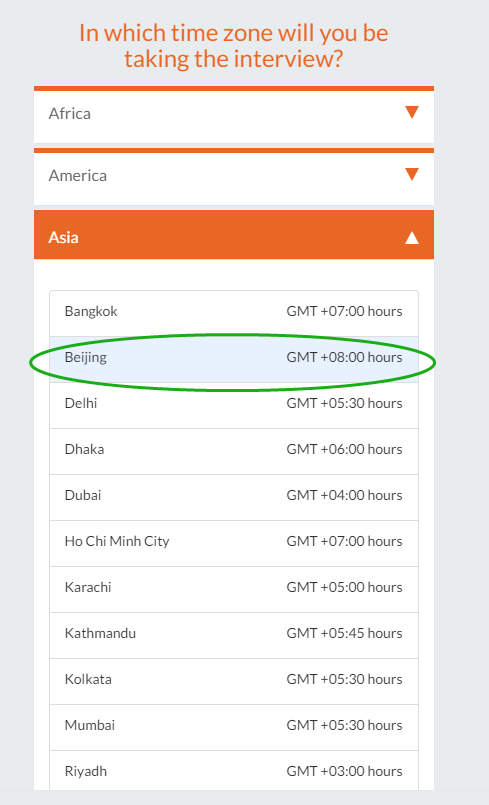The width and height of the screenshot is (489, 805).
Task: Choose Ho Chi Minh City time zone
Action: tap(234, 543)
